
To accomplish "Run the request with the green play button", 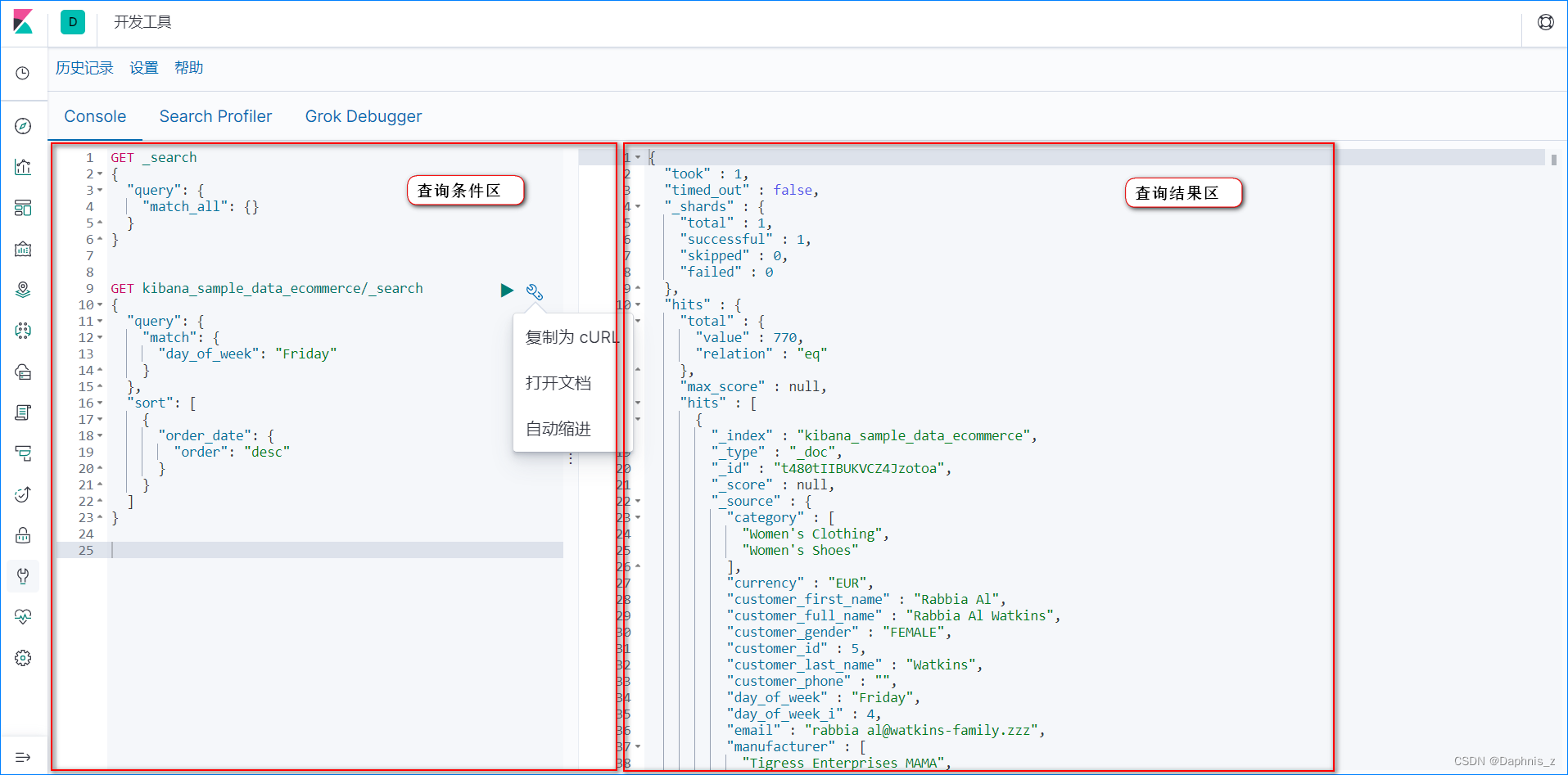I will 507,291.
